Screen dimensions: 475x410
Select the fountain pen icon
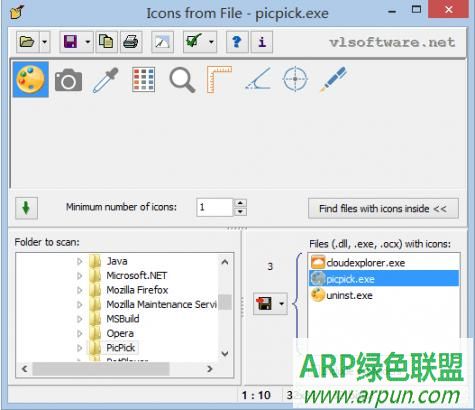(x=333, y=79)
